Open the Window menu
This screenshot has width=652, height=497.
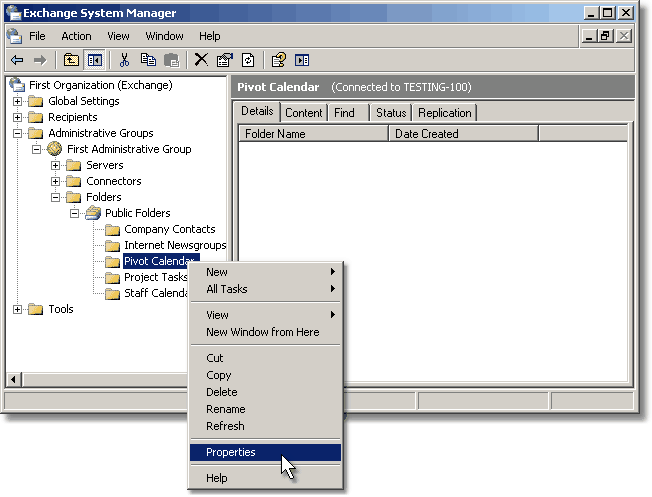164,36
